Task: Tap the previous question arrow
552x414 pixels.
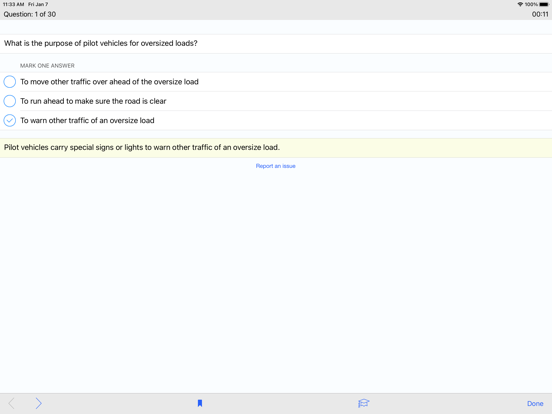Action: click(x=11, y=403)
